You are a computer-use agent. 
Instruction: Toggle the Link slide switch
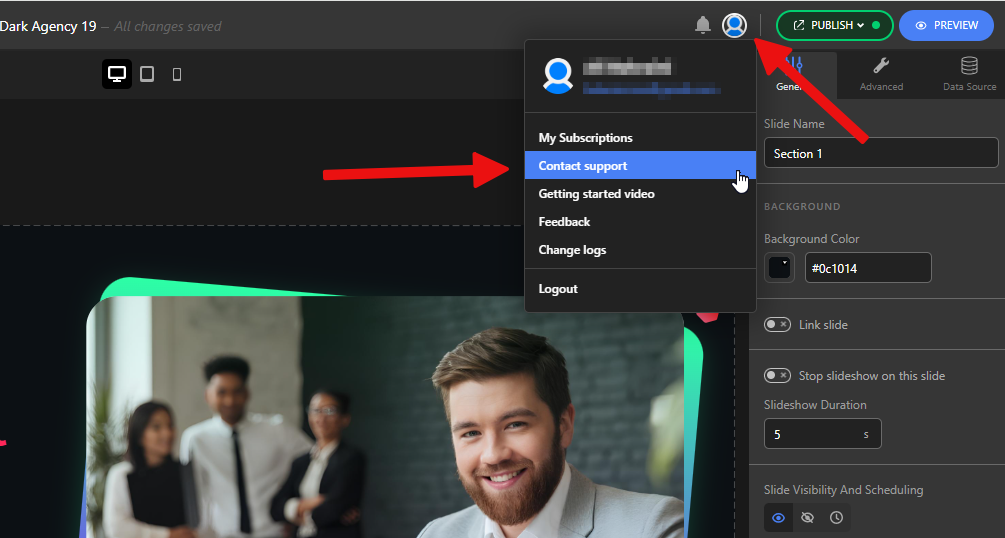[777, 324]
